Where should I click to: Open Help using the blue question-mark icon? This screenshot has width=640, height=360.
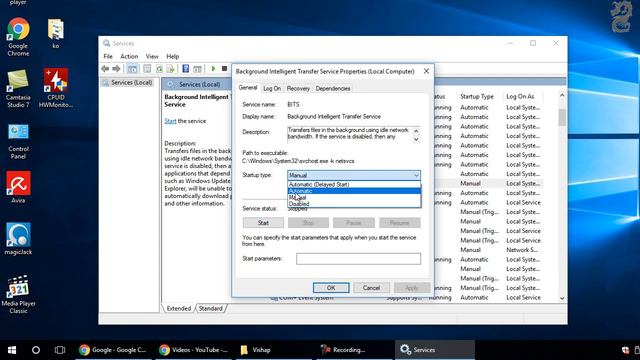[185, 69]
